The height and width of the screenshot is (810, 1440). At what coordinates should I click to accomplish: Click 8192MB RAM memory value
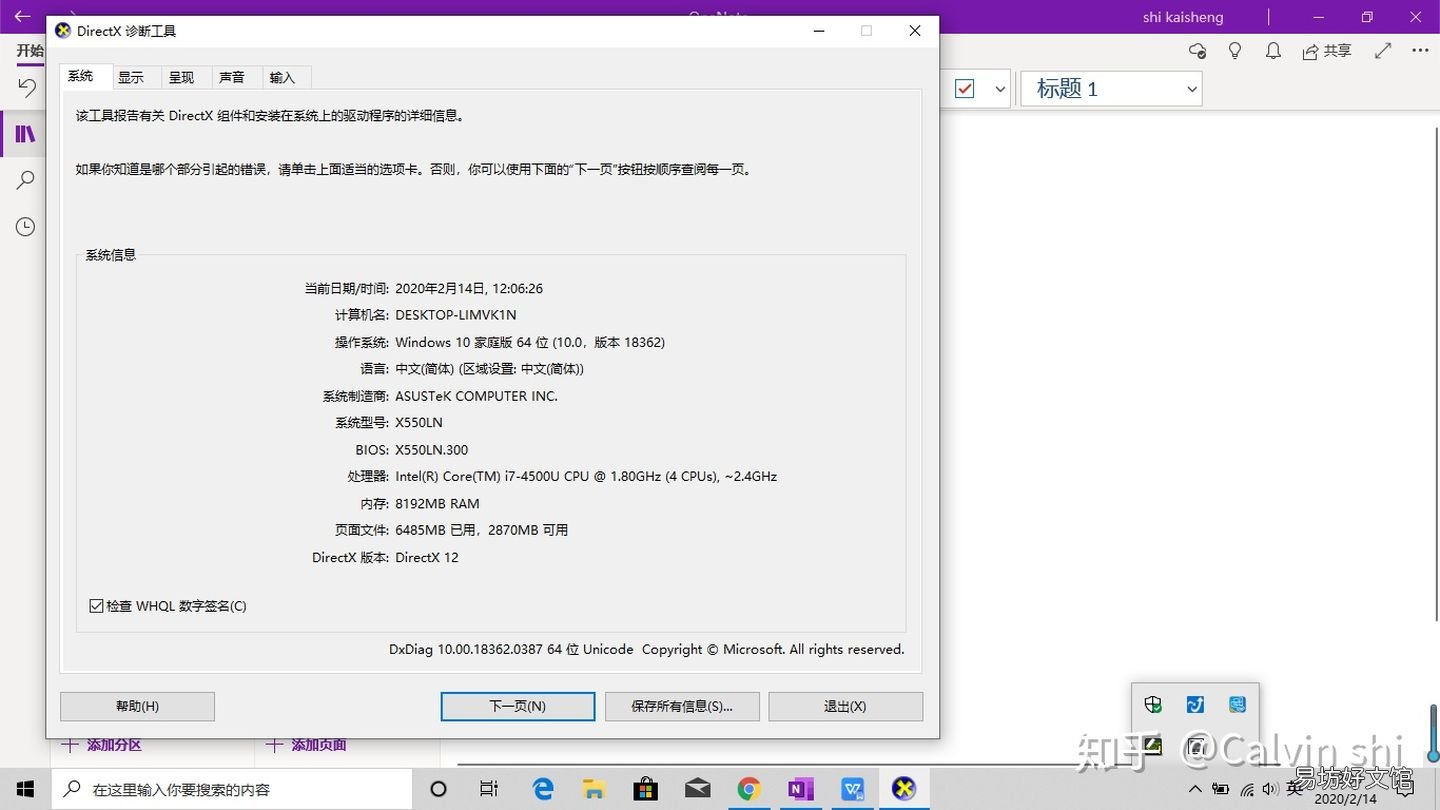coord(437,504)
